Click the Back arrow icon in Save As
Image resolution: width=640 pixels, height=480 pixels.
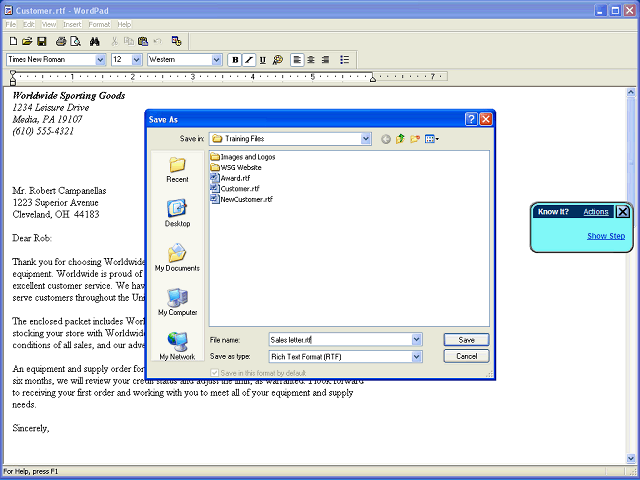coord(386,139)
